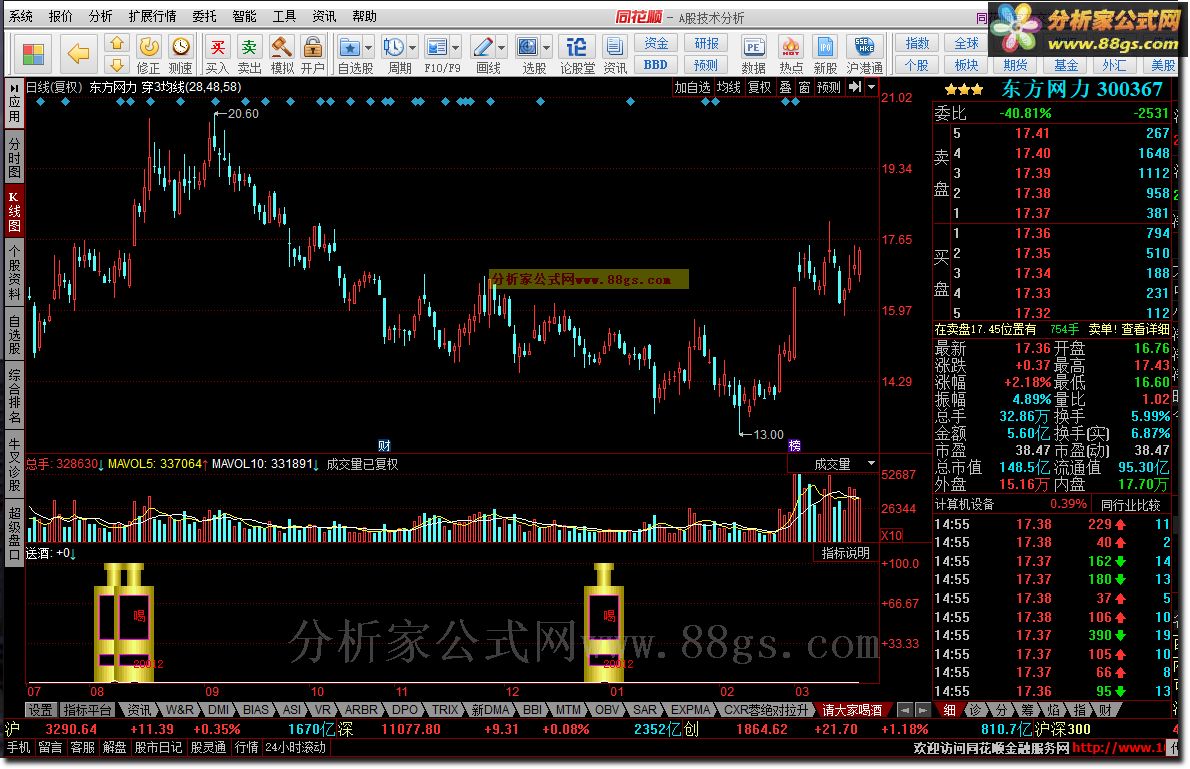Toggle 预测 forecast in chart header
The image size is (1190, 769).
[x=829, y=87]
